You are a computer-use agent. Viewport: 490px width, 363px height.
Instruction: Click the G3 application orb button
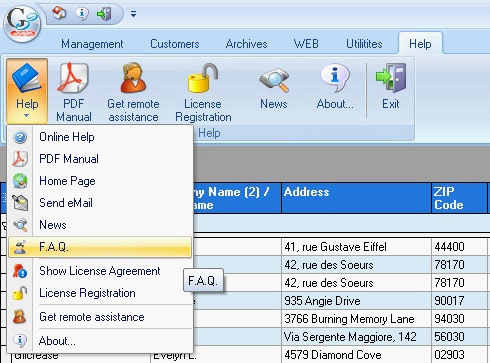pyautogui.click(x=22, y=23)
